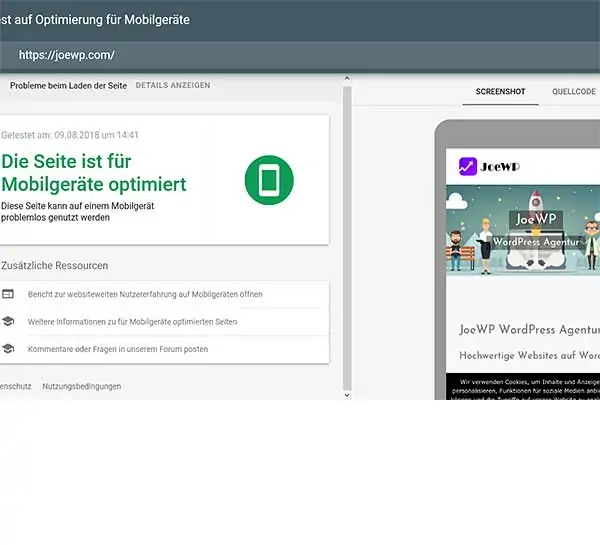Click 'Hochwertige Websites' text in preview
Viewport: 600px width, 545px height.
(x=508, y=356)
